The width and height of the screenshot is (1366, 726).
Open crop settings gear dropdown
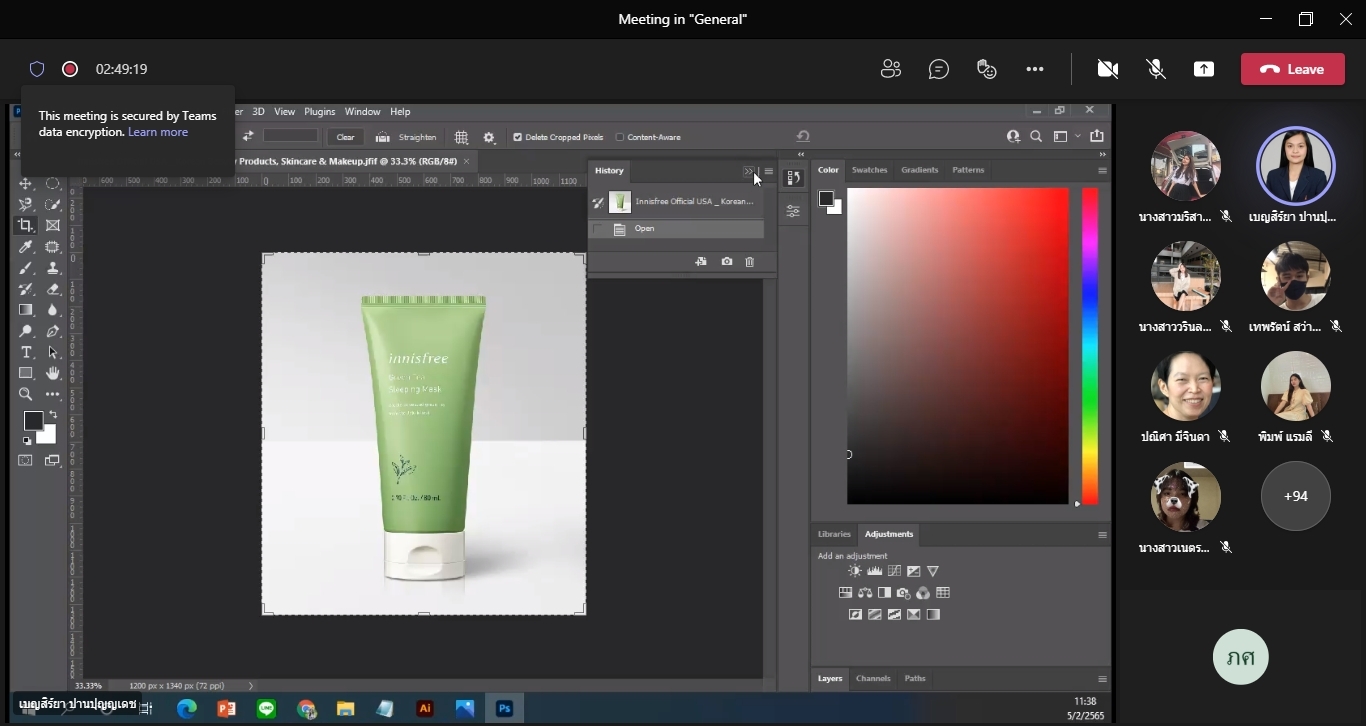489,137
